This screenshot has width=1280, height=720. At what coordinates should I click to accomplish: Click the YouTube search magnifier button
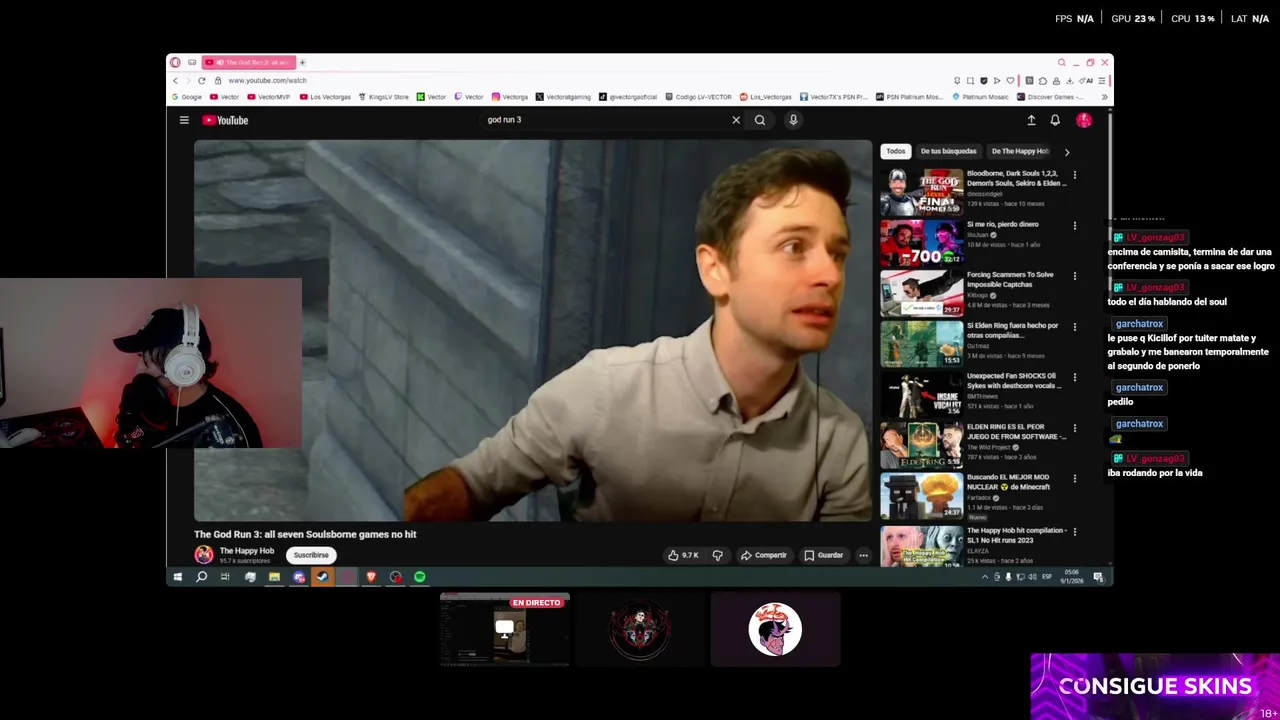point(760,120)
